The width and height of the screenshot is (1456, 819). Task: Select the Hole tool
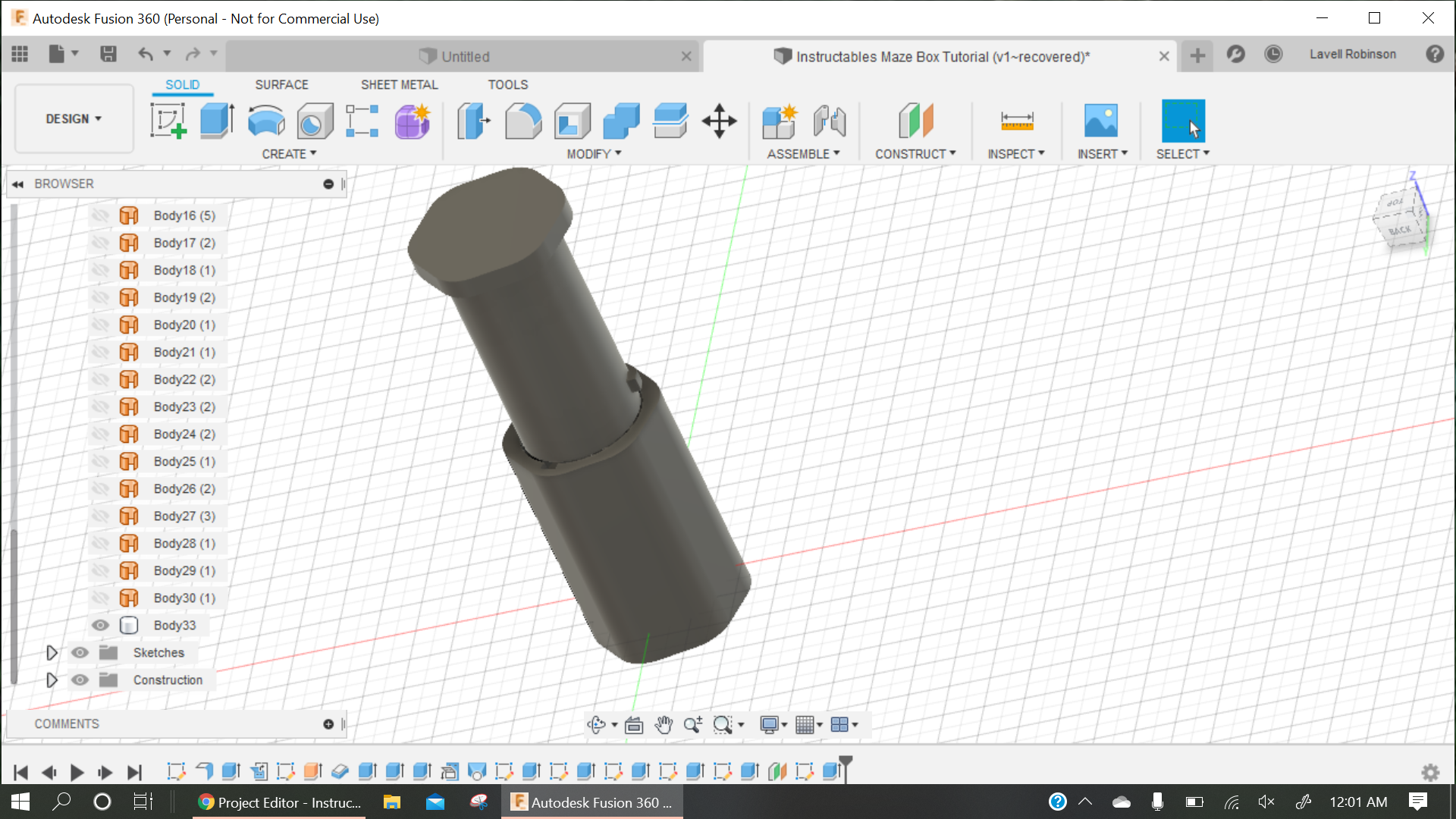tap(315, 121)
